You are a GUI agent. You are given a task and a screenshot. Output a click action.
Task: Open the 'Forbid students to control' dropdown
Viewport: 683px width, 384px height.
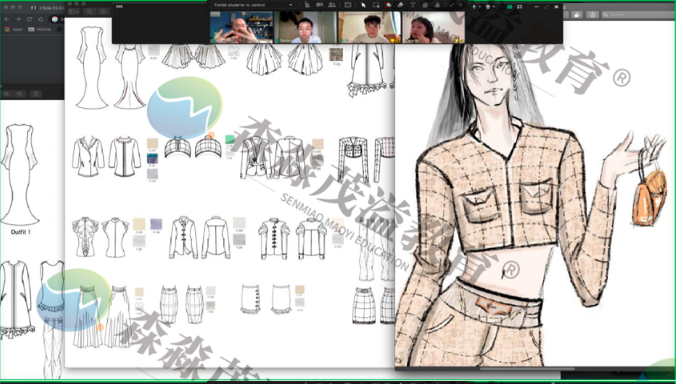pyautogui.click(x=253, y=5)
